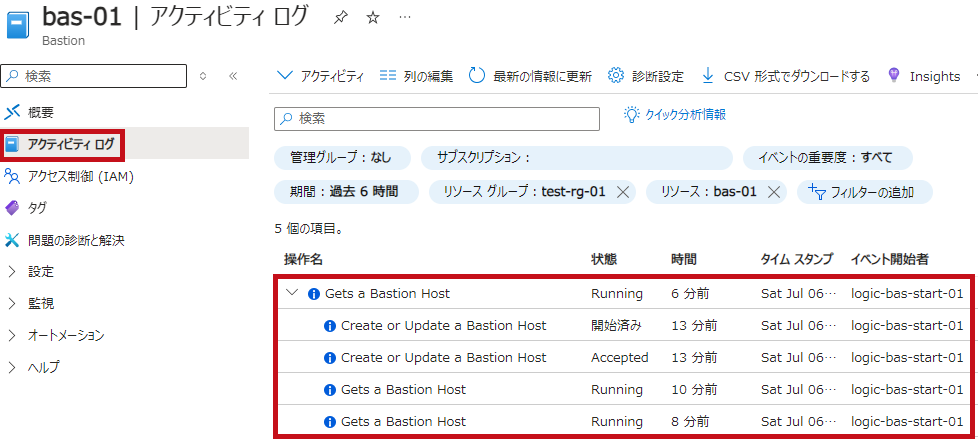This screenshot has width=978, height=443.
Task: Open the Gets a Bastion Host 8 分前 entry
Action: (403, 422)
